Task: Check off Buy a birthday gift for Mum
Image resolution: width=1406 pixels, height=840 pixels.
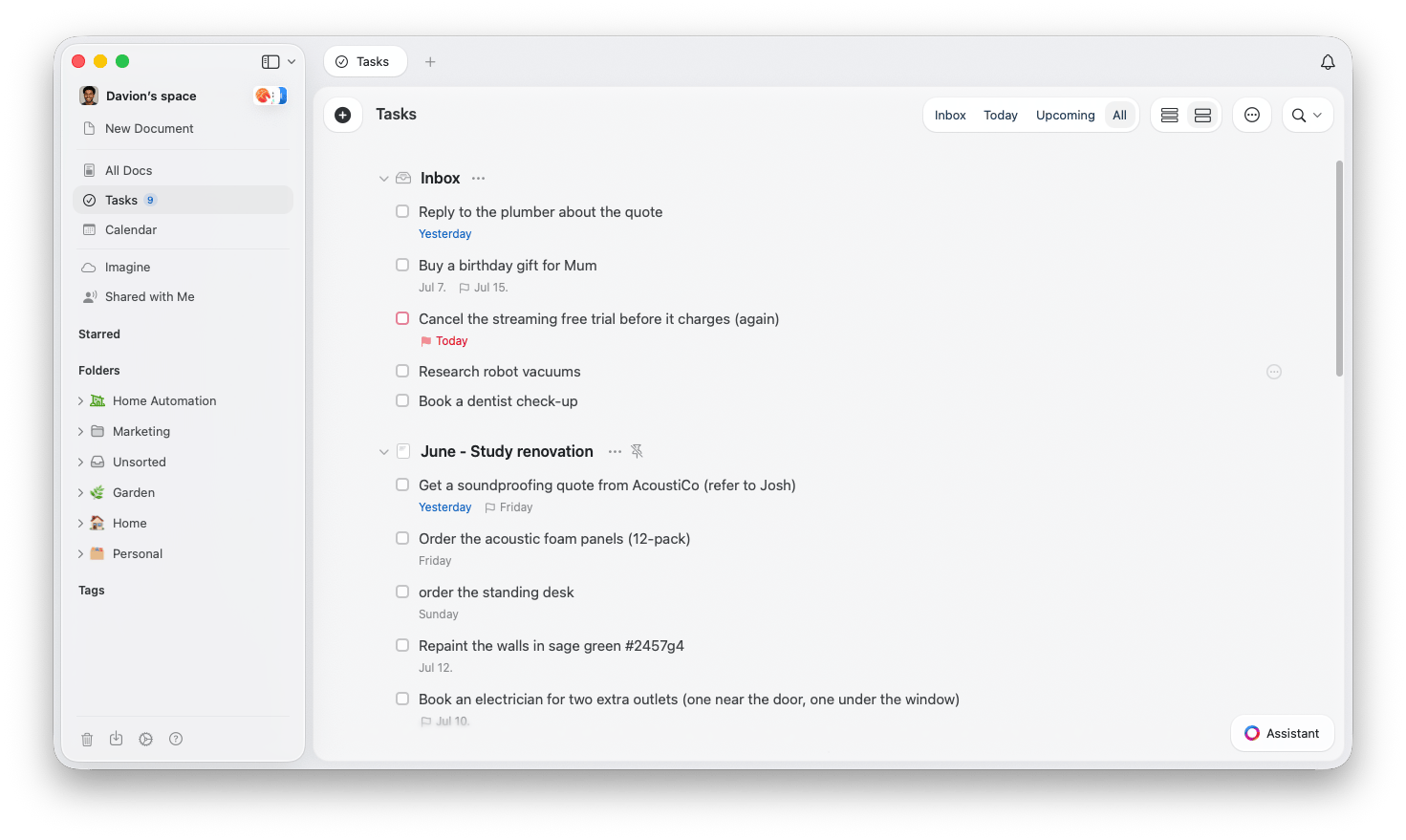Action: (x=402, y=265)
